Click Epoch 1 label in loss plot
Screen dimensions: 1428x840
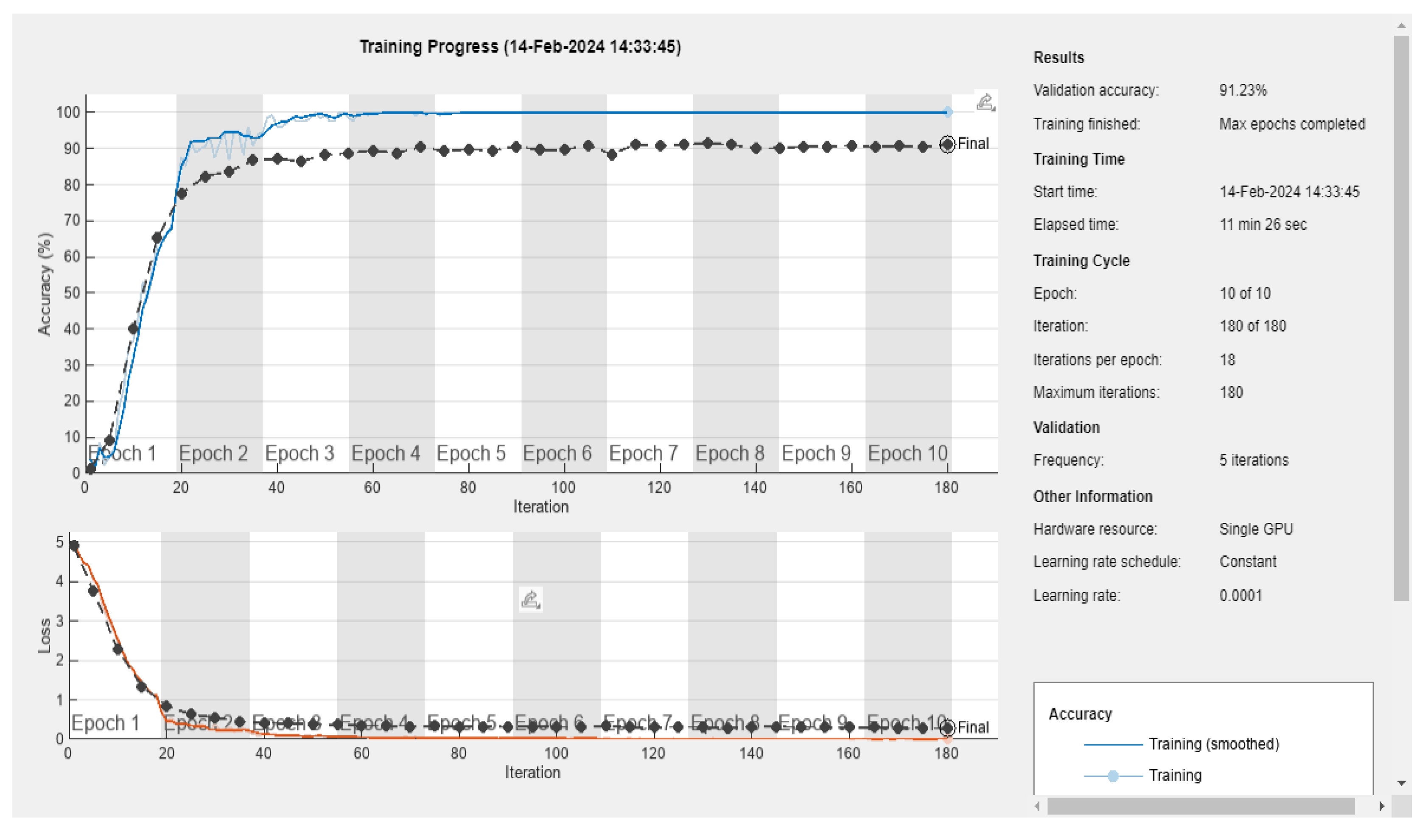point(105,723)
